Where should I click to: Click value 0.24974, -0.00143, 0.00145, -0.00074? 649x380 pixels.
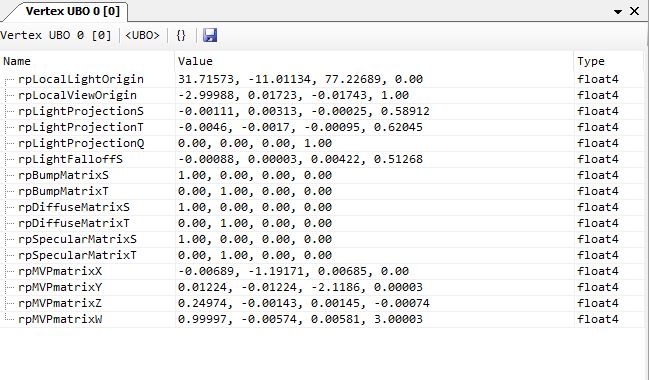[x=304, y=303]
